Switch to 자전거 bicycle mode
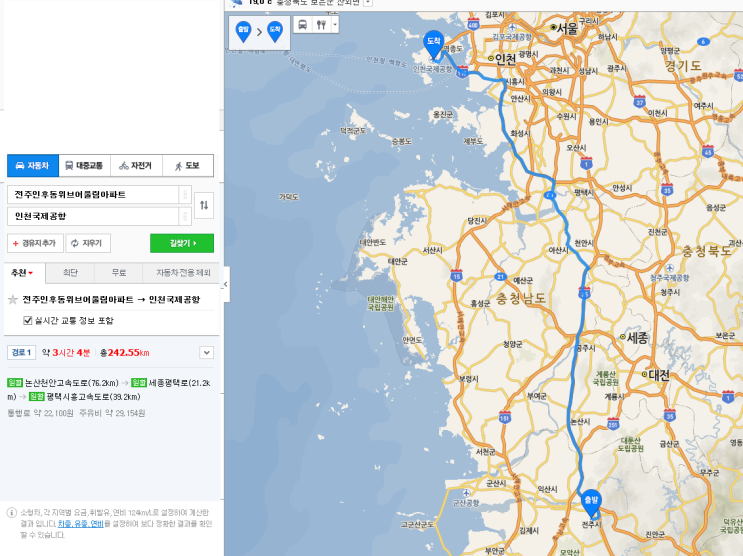The image size is (743, 556). [x=136, y=165]
